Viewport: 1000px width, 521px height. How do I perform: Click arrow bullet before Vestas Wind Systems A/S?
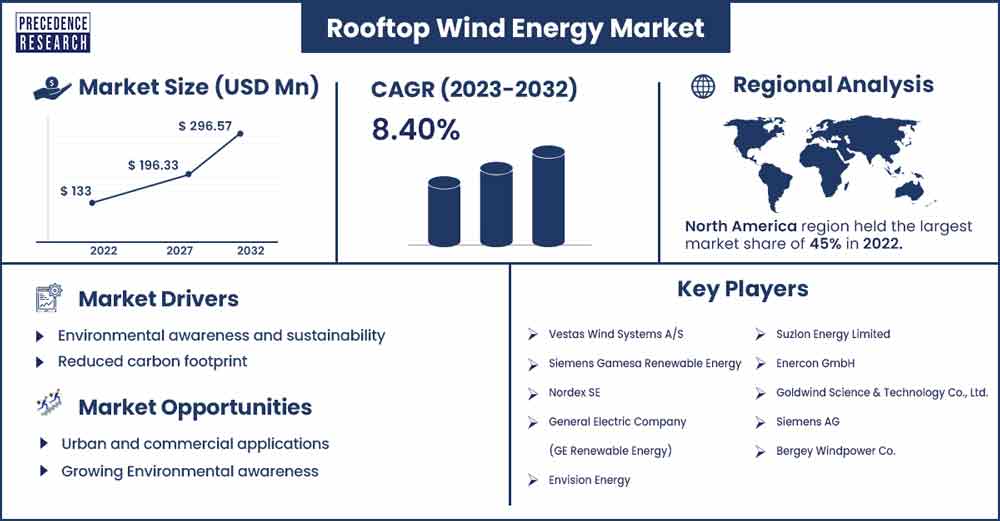tap(533, 334)
